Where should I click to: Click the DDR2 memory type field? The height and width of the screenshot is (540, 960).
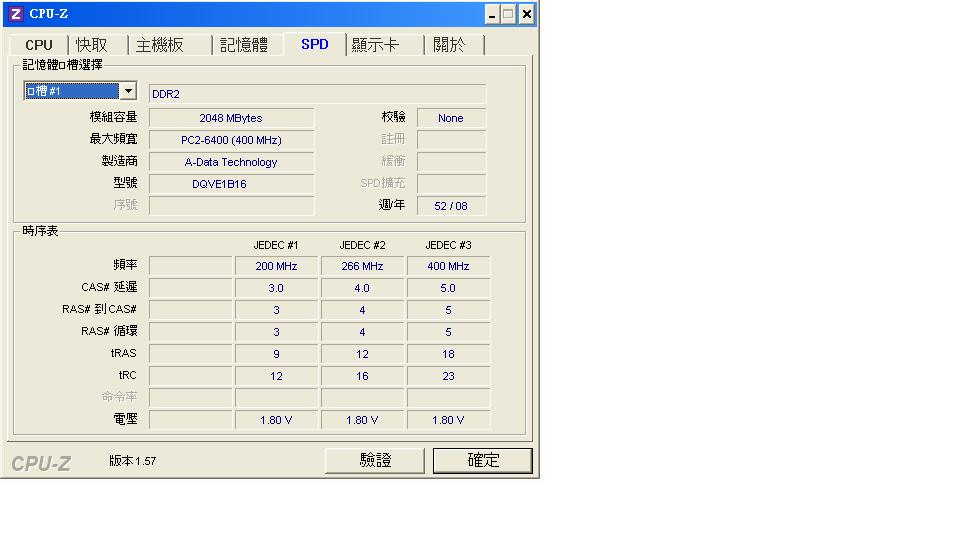[x=317, y=94]
